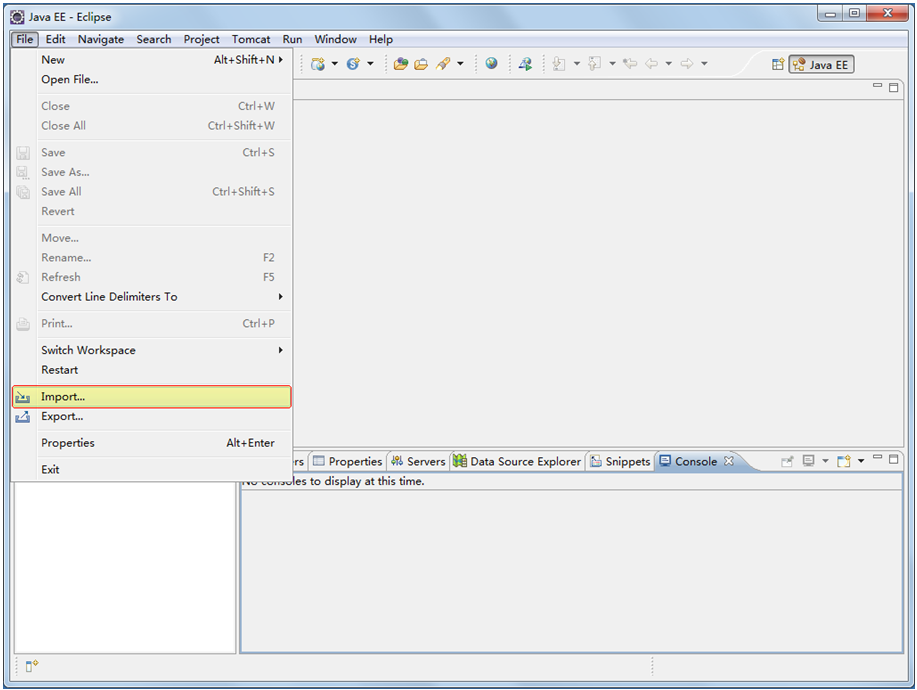Open the Help menu
Image resolution: width=917 pixels, height=690 pixels.
381,39
